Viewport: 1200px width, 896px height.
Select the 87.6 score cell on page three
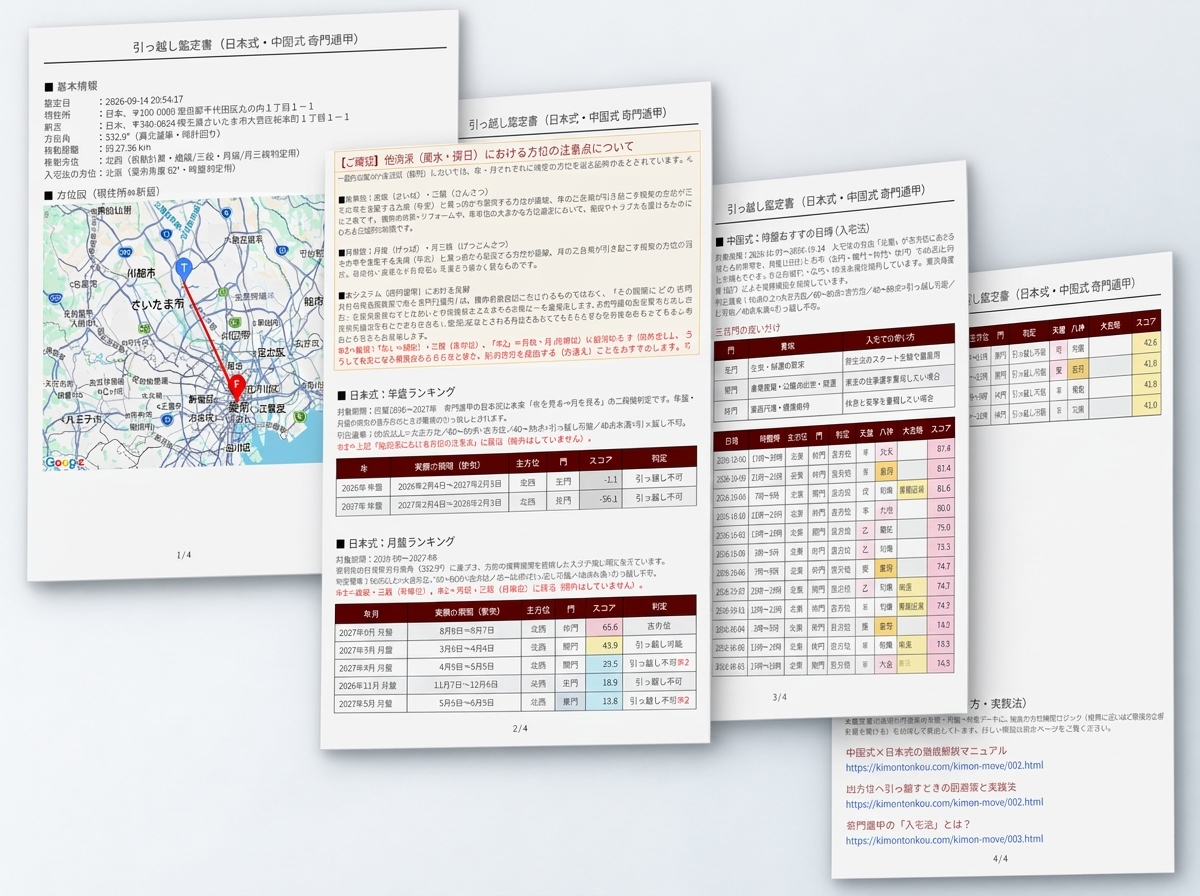point(943,449)
